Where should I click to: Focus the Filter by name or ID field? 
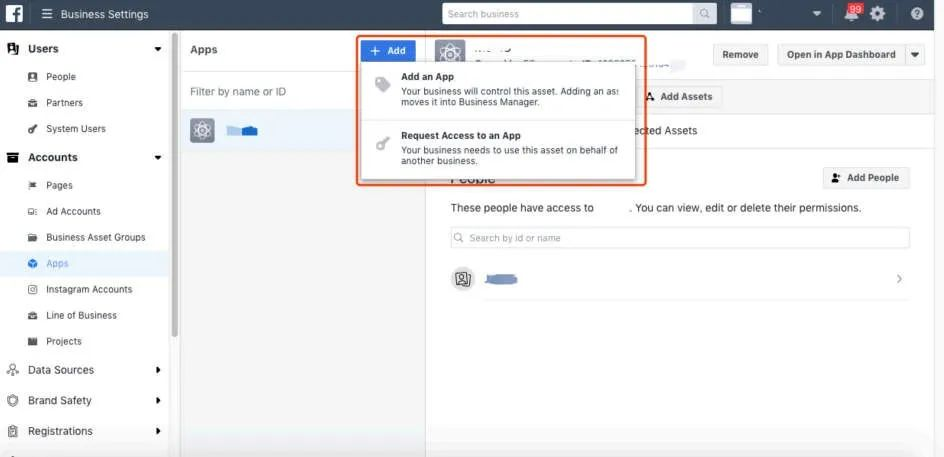(268, 92)
